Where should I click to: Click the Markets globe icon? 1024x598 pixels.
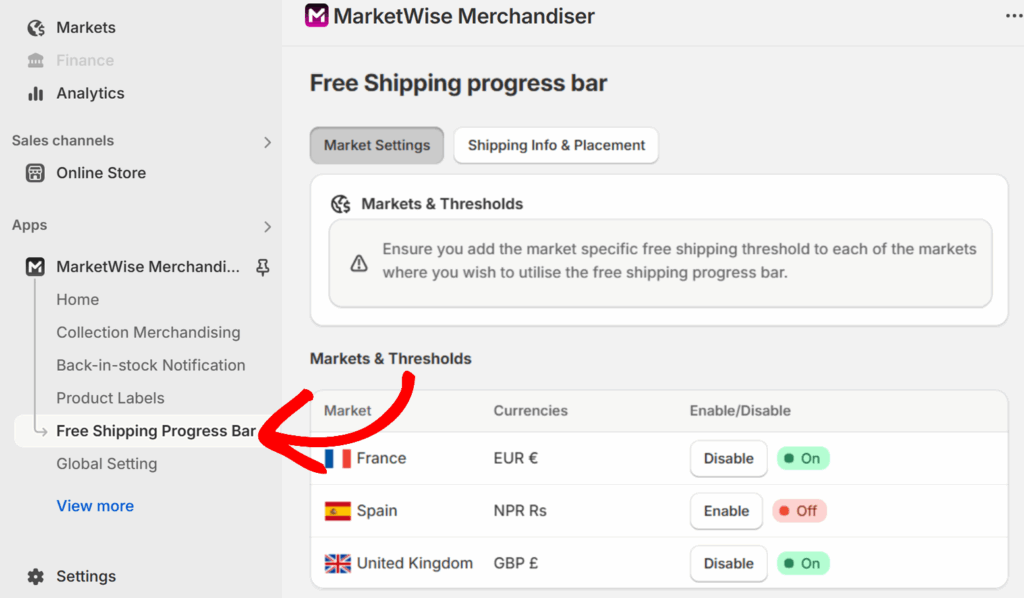(36, 28)
